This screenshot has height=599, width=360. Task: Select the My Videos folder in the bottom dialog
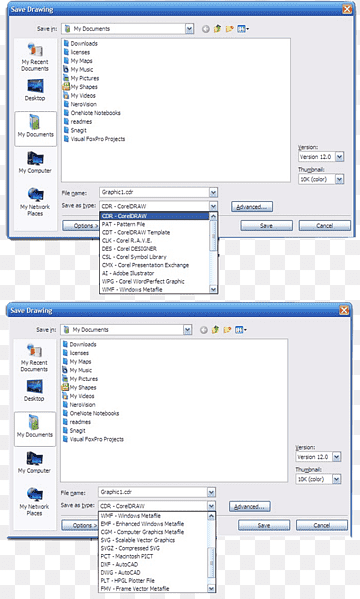point(78,396)
